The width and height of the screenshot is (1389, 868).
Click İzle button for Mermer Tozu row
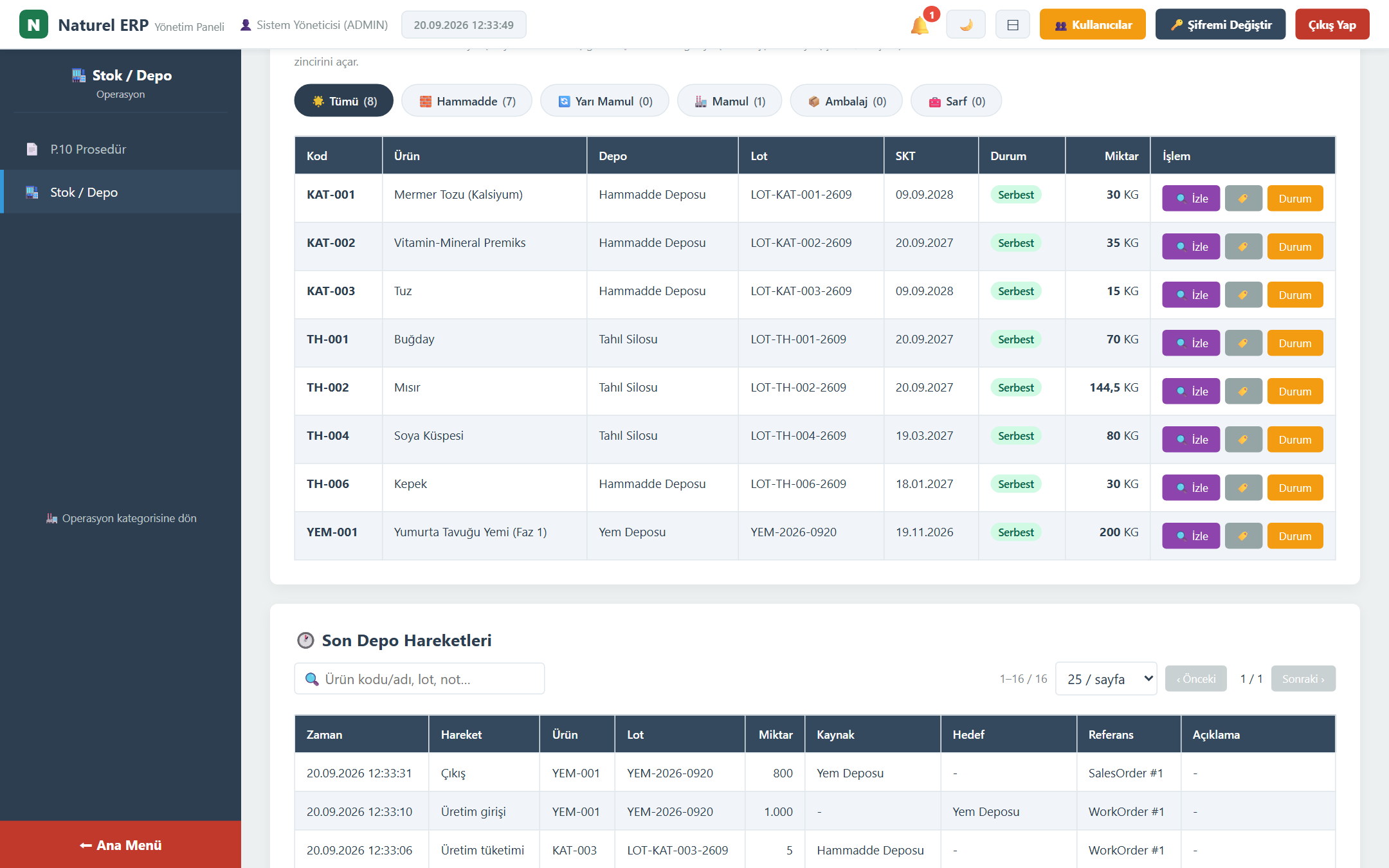tap(1191, 198)
